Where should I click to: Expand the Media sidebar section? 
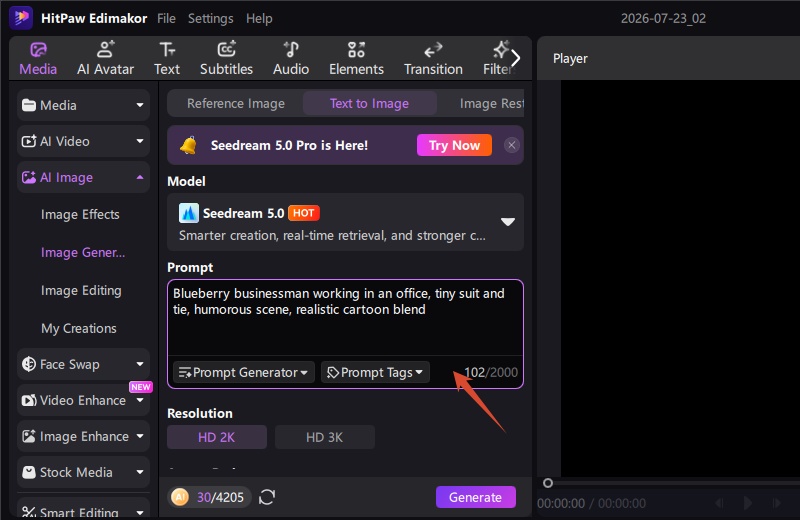click(x=83, y=105)
